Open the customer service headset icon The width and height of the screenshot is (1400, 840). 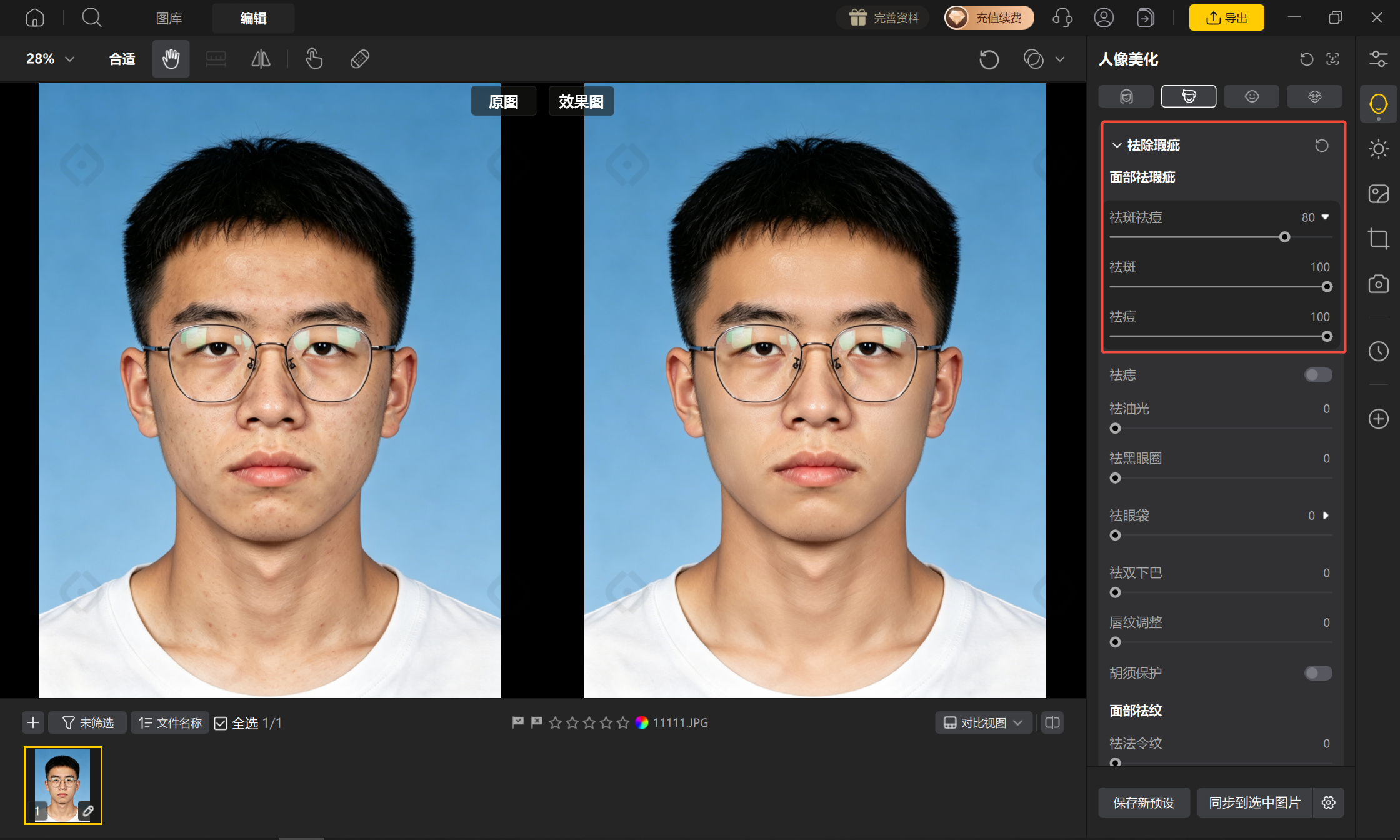[x=1062, y=17]
